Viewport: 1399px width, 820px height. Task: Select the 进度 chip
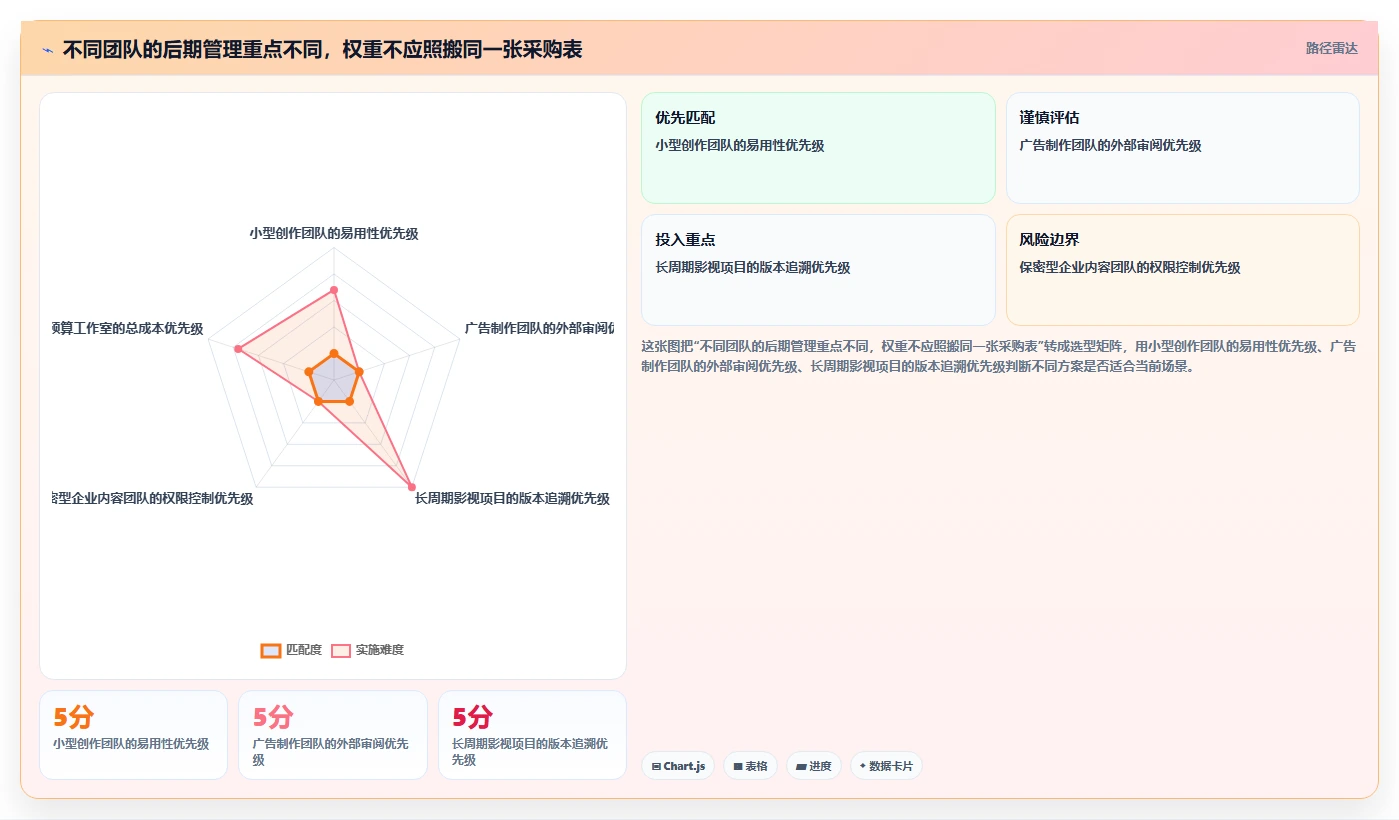pos(813,766)
